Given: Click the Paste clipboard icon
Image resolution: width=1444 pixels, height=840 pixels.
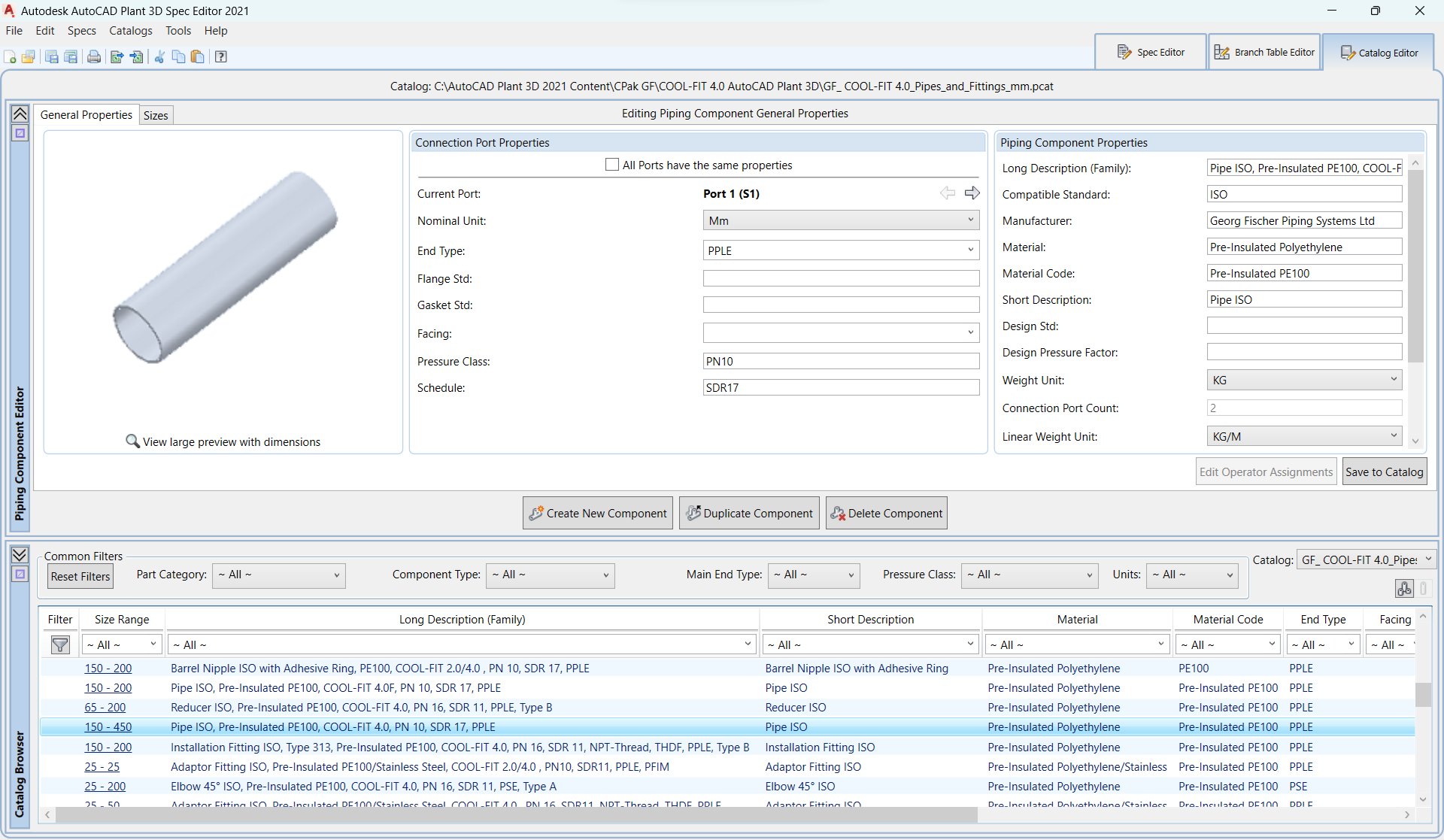Looking at the screenshot, I should pyautogui.click(x=198, y=57).
